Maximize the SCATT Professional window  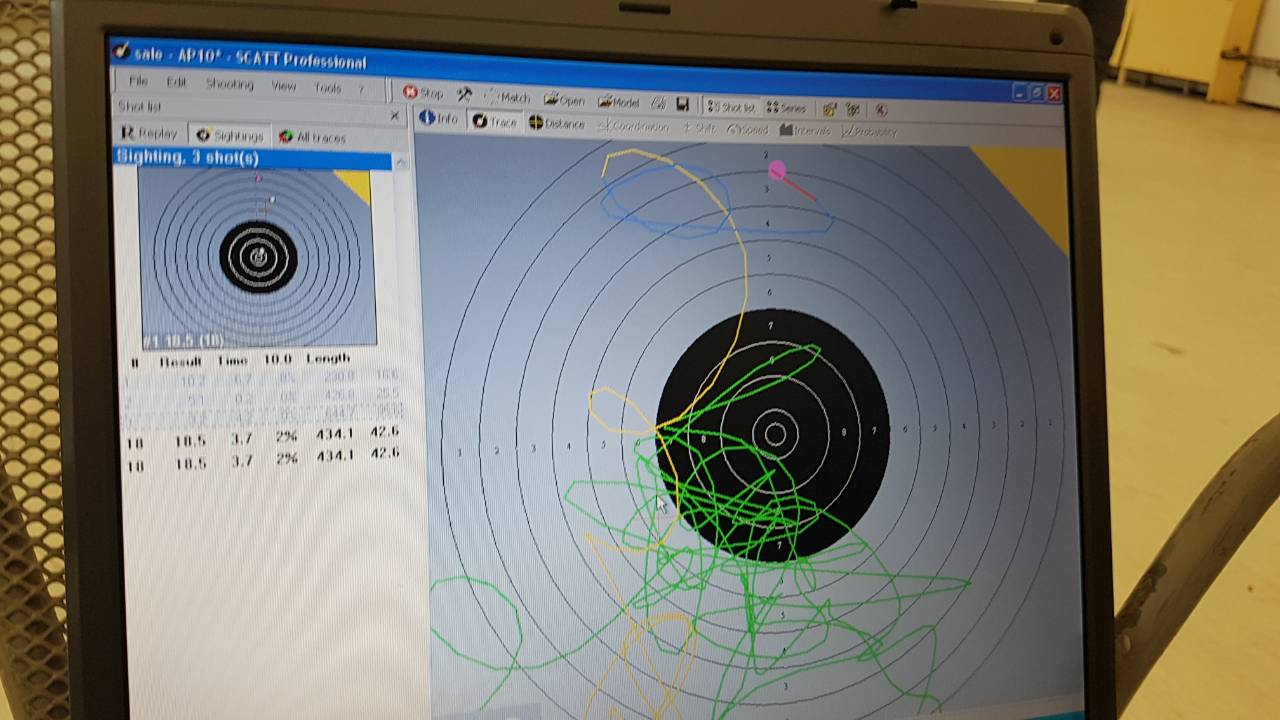click(1036, 93)
